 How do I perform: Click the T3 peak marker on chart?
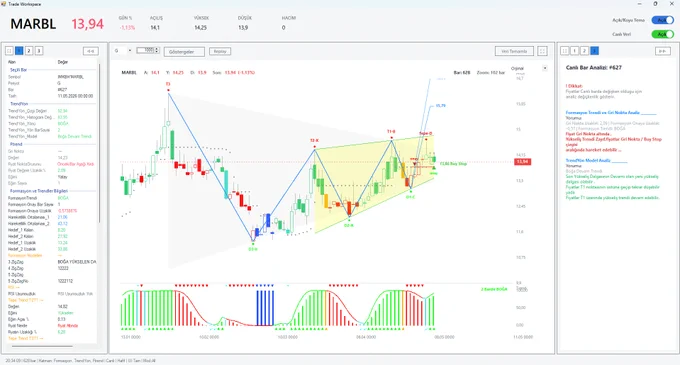click(168, 84)
